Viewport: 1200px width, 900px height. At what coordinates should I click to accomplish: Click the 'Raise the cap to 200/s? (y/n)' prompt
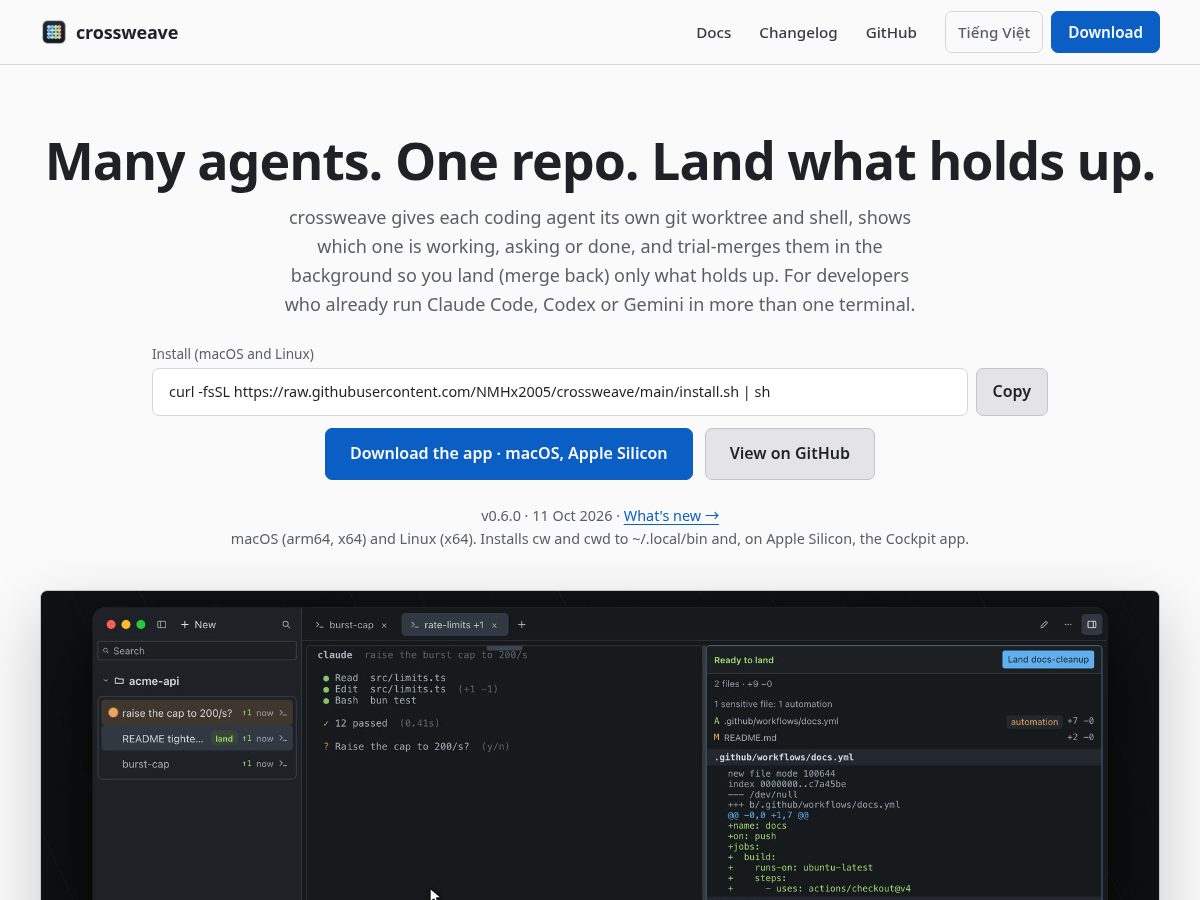(x=416, y=746)
